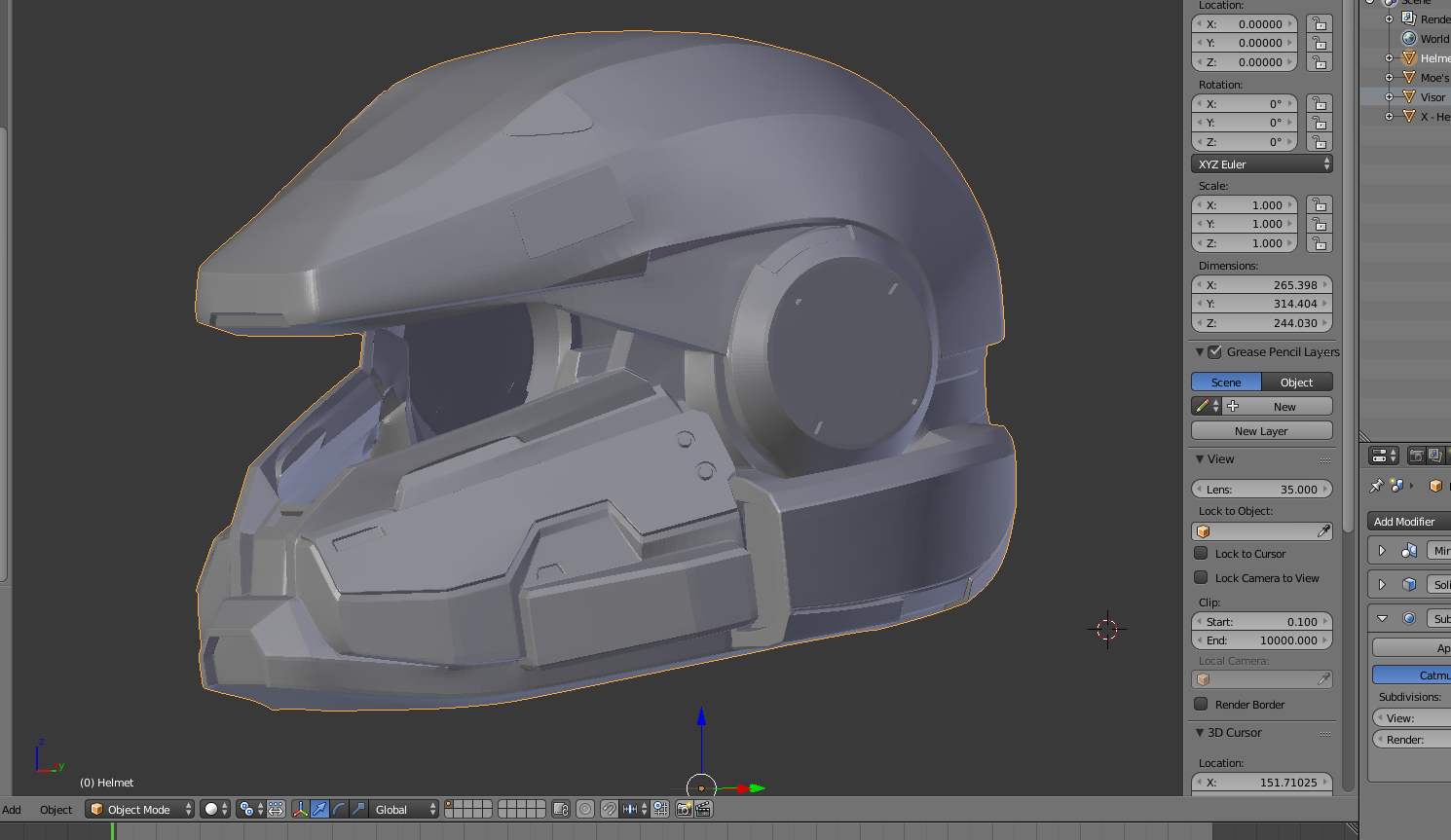Select the translate manipulator arrow icon
The width and height of the screenshot is (1451, 840).
pyautogui.click(x=319, y=809)
